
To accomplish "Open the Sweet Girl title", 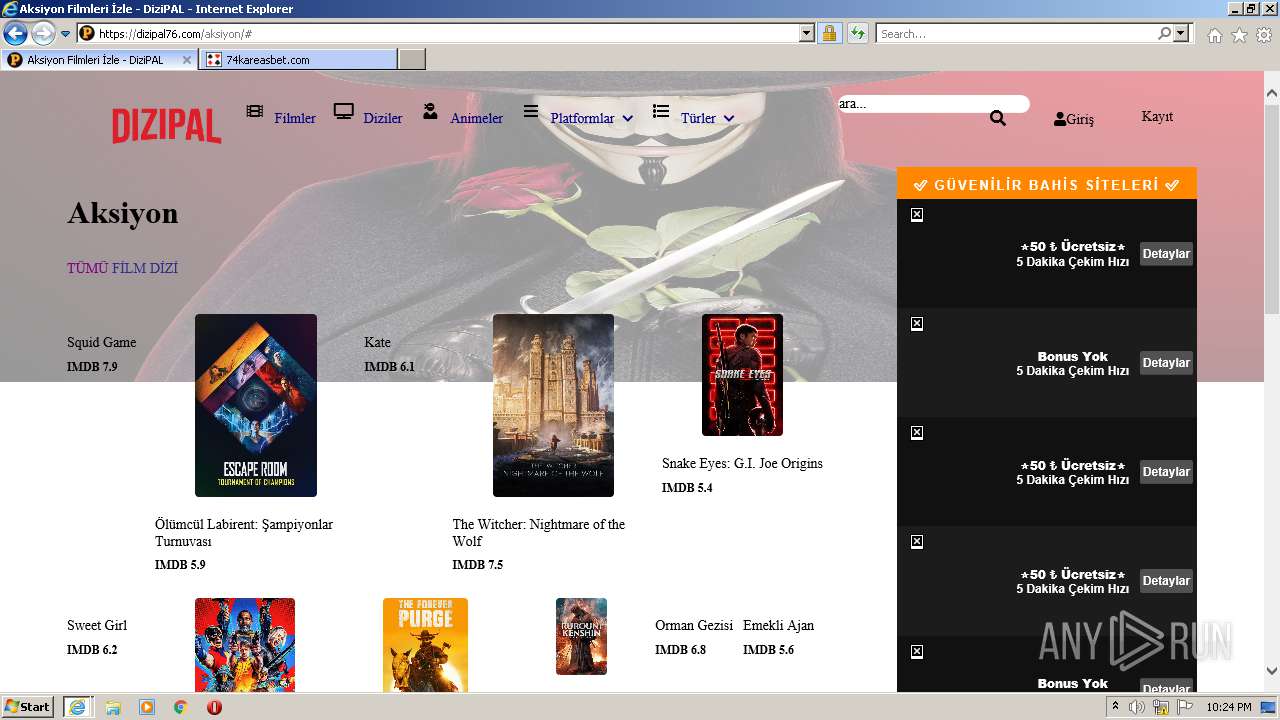I will (x=97, y=625).
